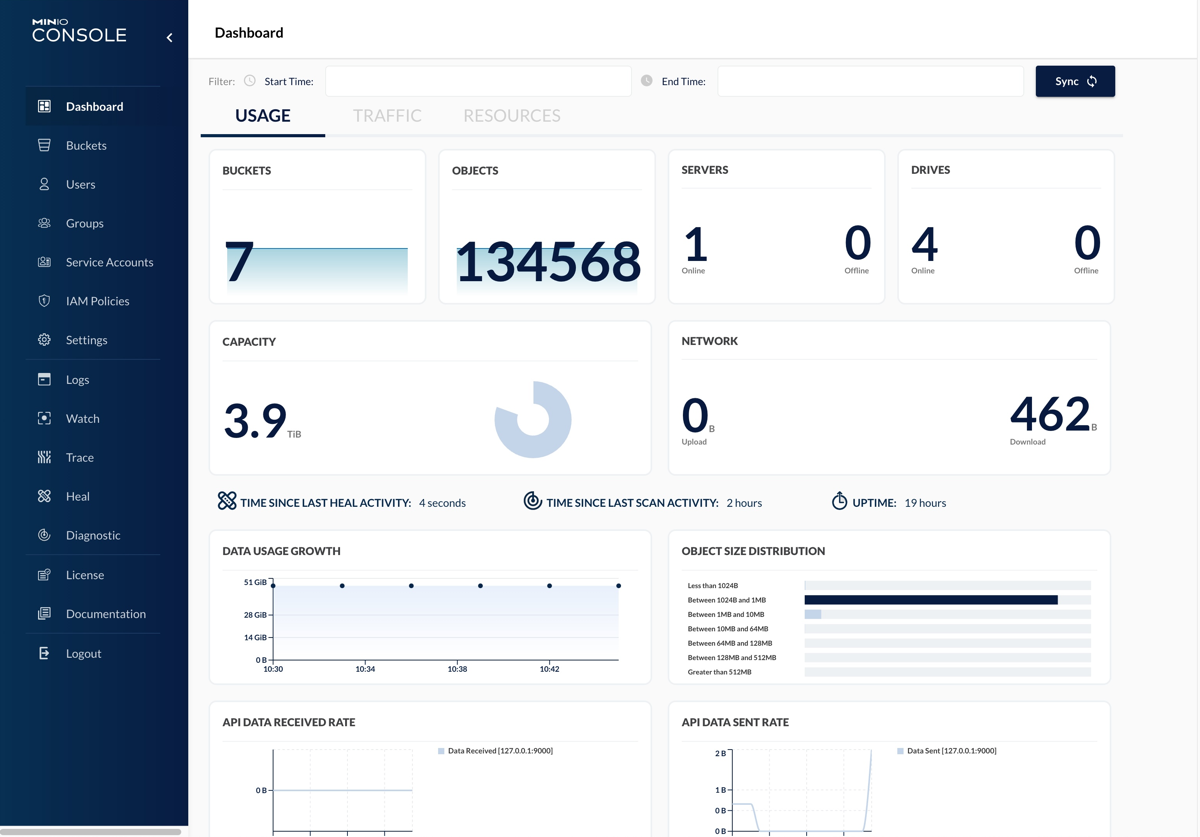
Task: Go to Users in the sidebar
Action: coord(93,184)
